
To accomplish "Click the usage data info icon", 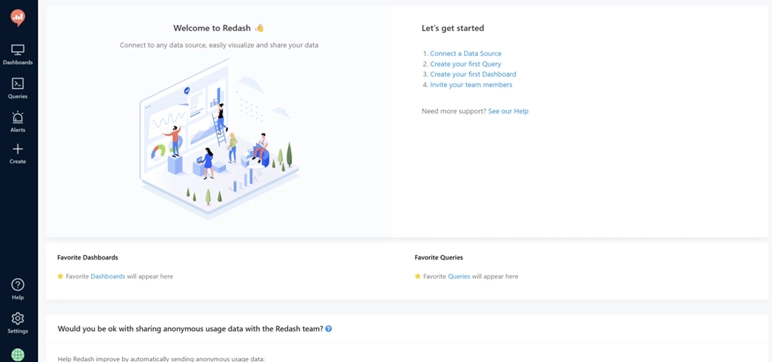I will (328, 329).
